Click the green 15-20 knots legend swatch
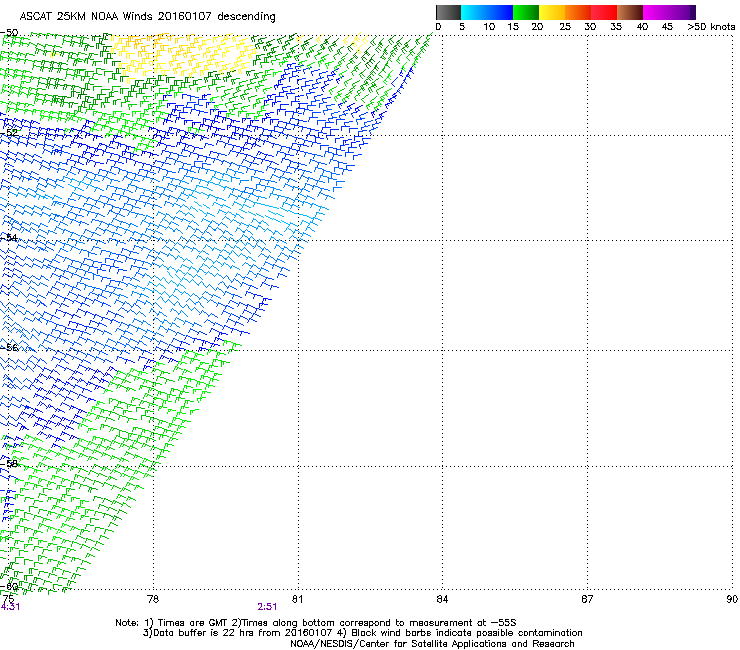The height and width of the screenshot is (650, 740). pos(526,12)
